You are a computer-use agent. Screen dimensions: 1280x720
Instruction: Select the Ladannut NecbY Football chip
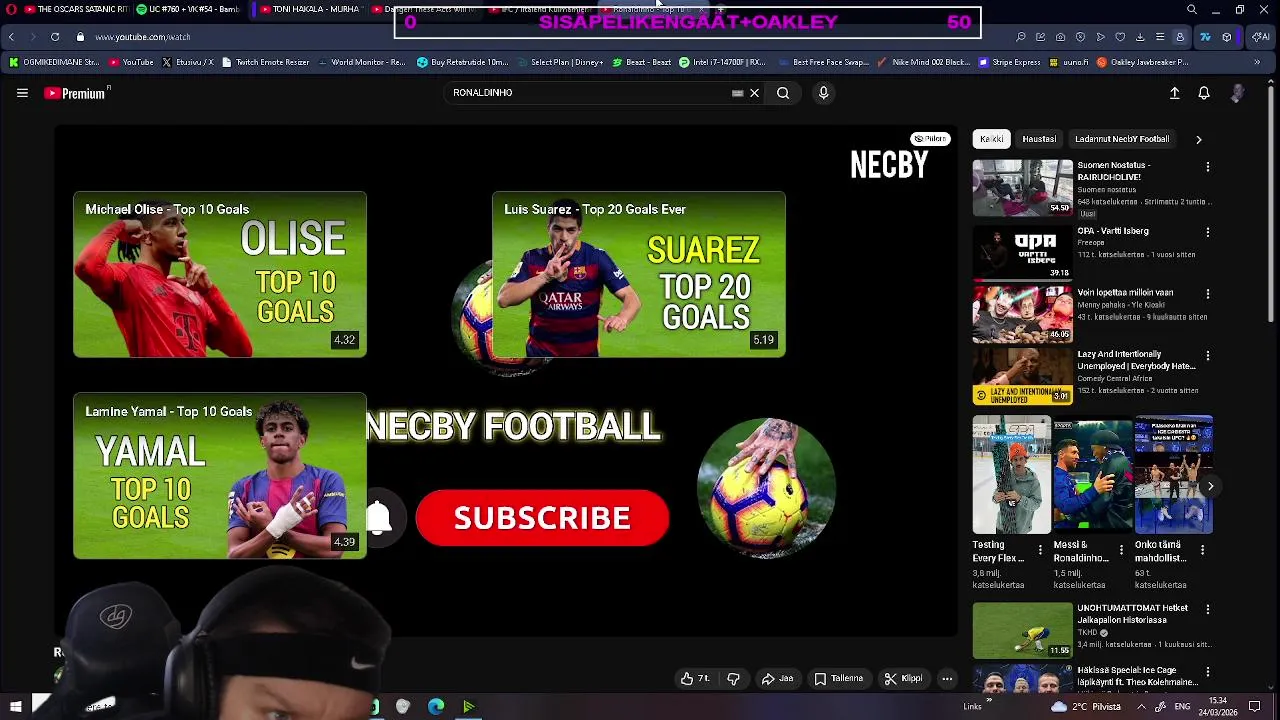pos(1122,139)
